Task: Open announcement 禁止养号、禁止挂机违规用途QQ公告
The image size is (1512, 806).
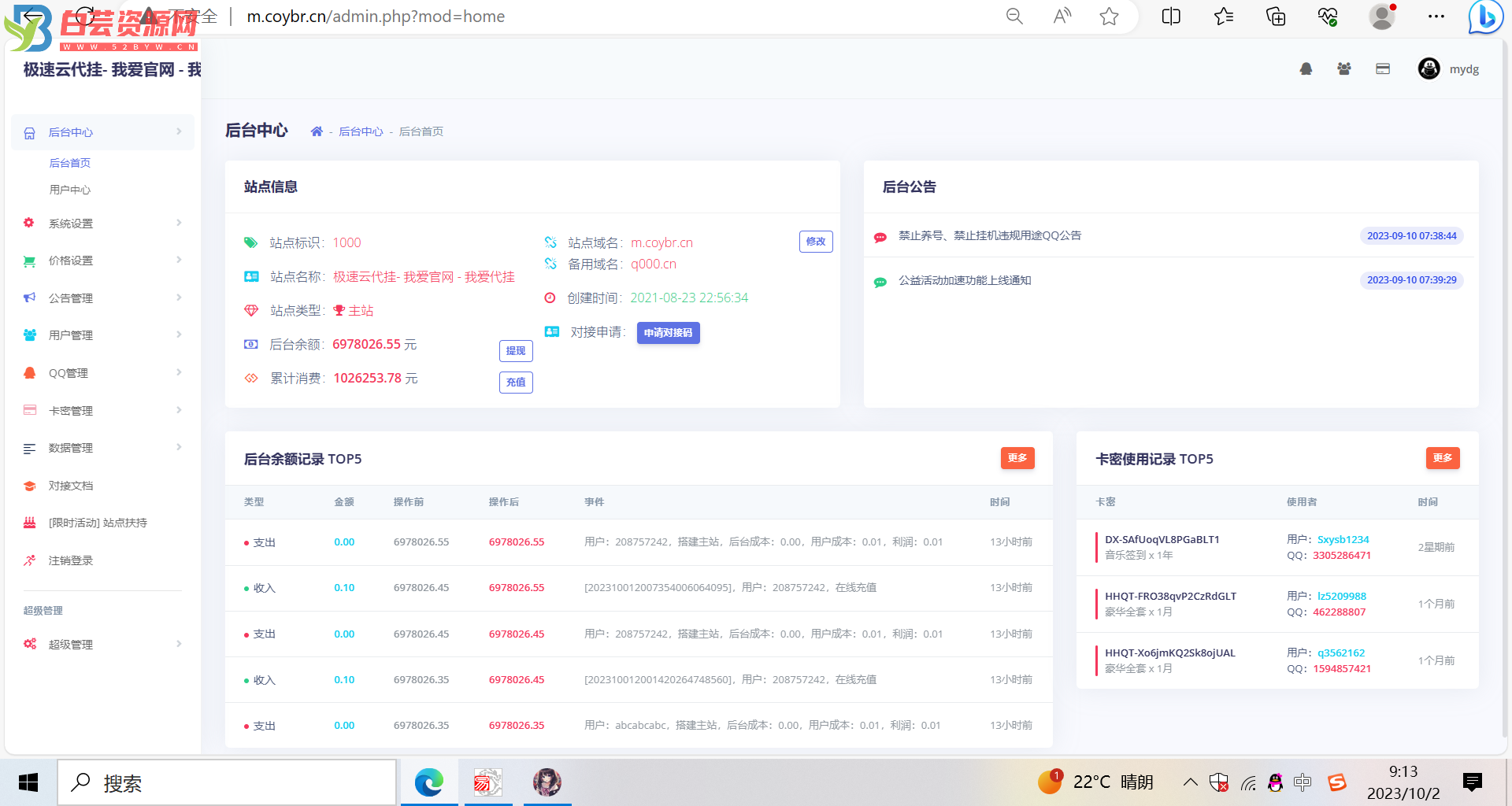Action: click(990, 235)
